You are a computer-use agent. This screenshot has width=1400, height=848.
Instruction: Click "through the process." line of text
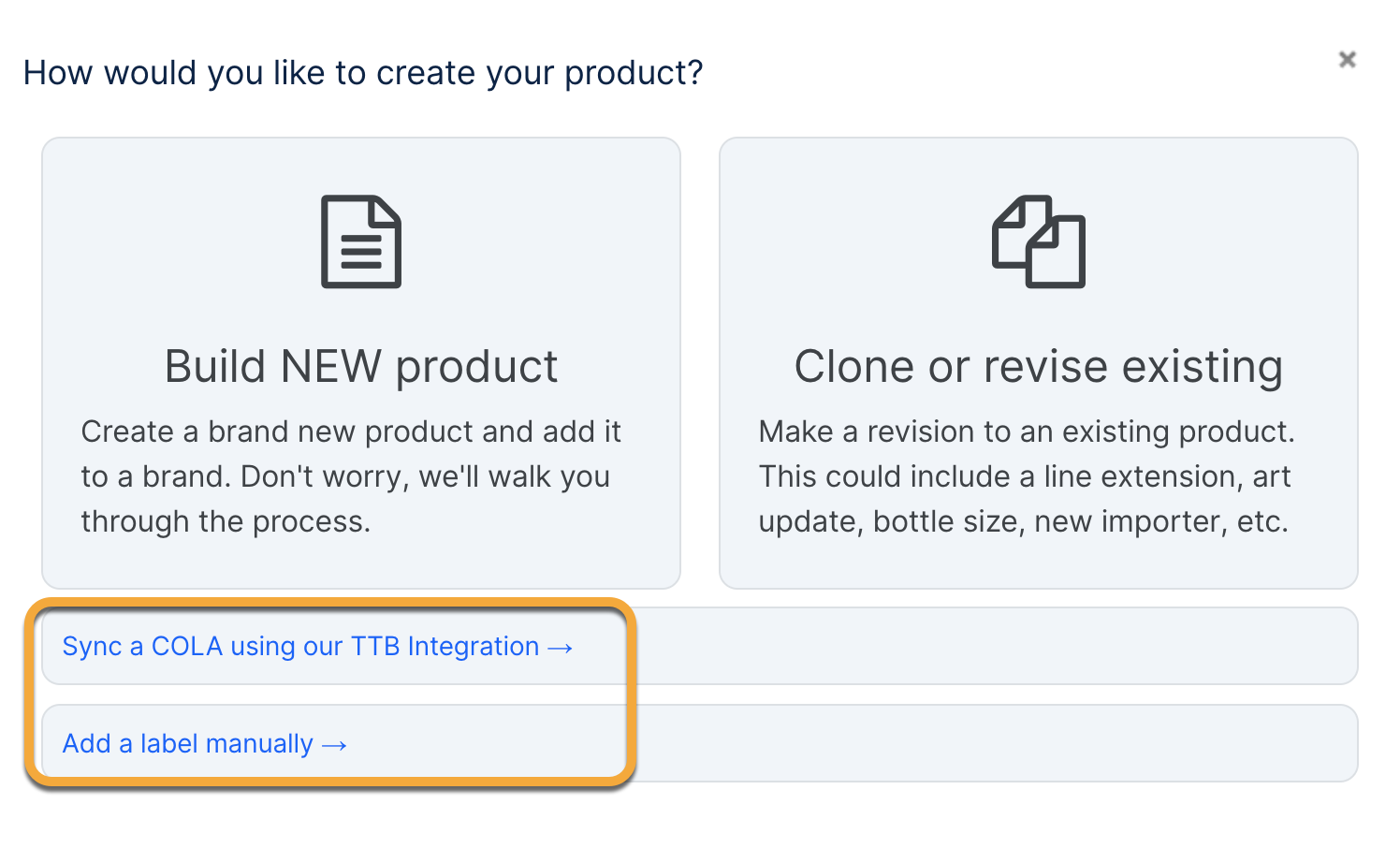[226, 521]
